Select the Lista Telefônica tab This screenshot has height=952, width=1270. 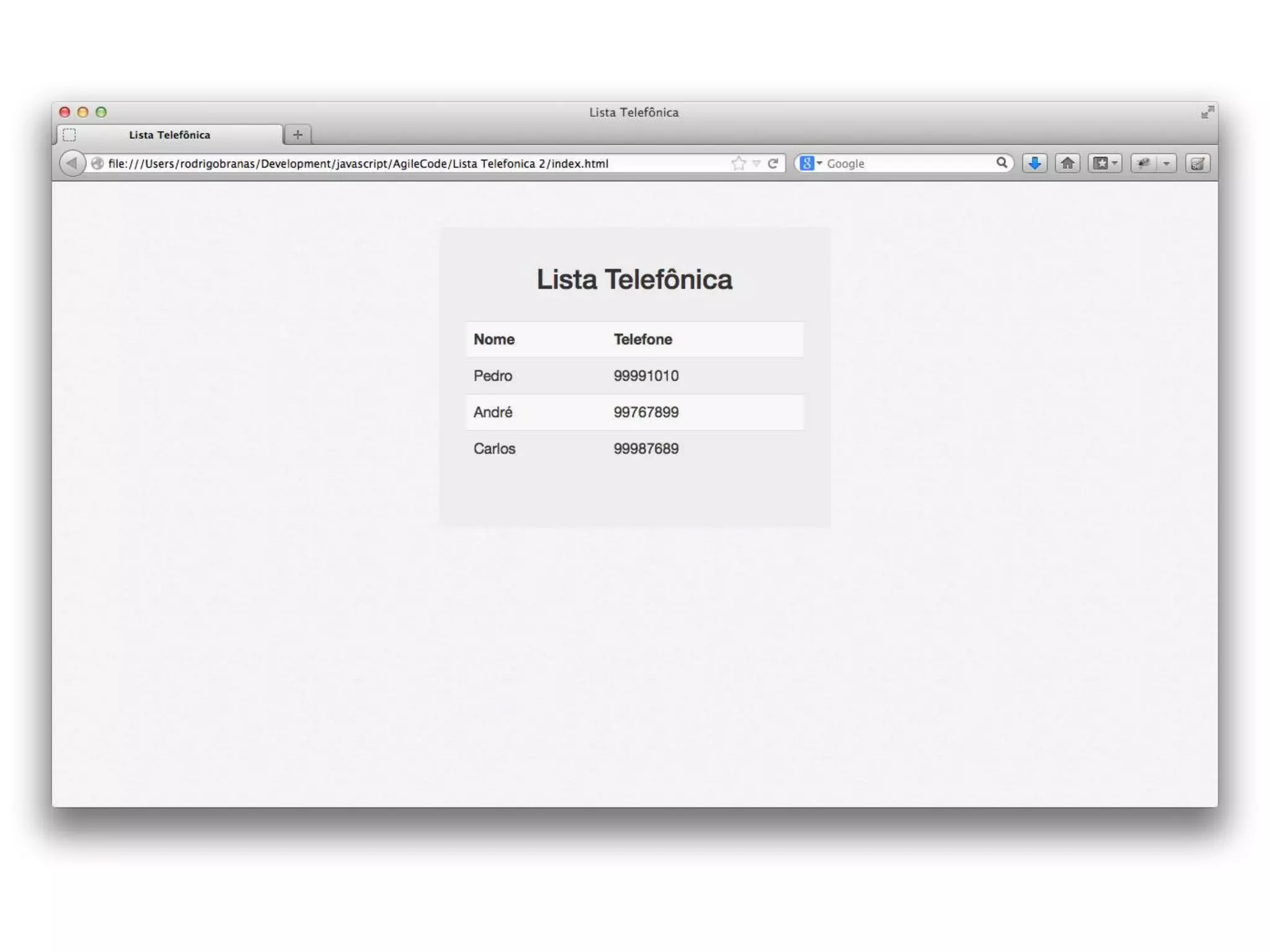pos(169,134)
